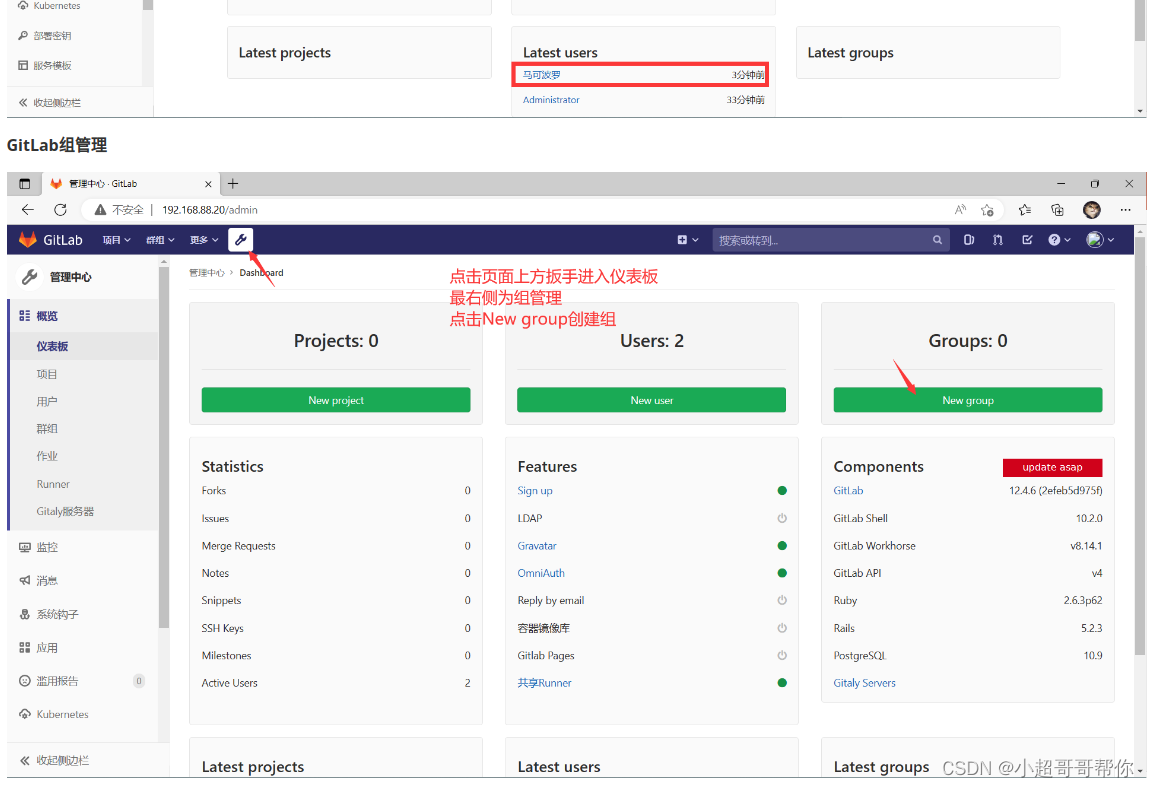
Task: Click the New group button
Action: [x=967, y=399]
